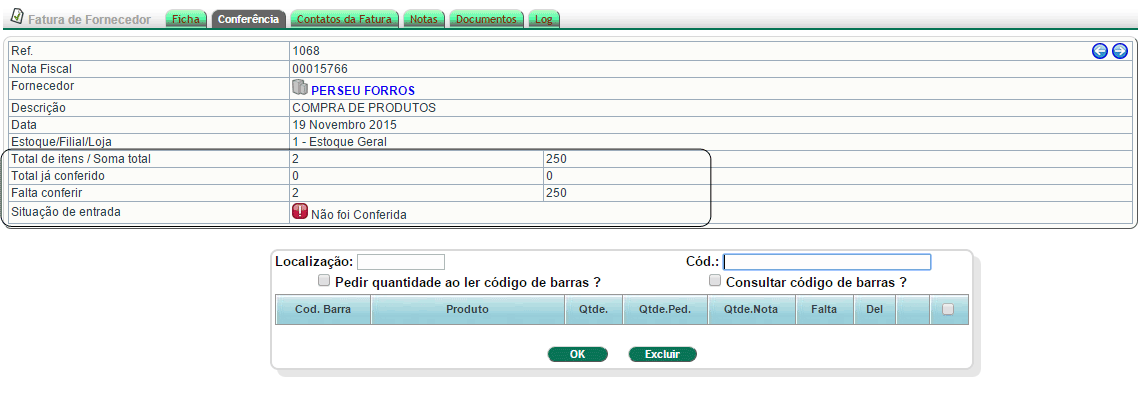
Task: Click the Falta column header
Action: coord(824,309)
